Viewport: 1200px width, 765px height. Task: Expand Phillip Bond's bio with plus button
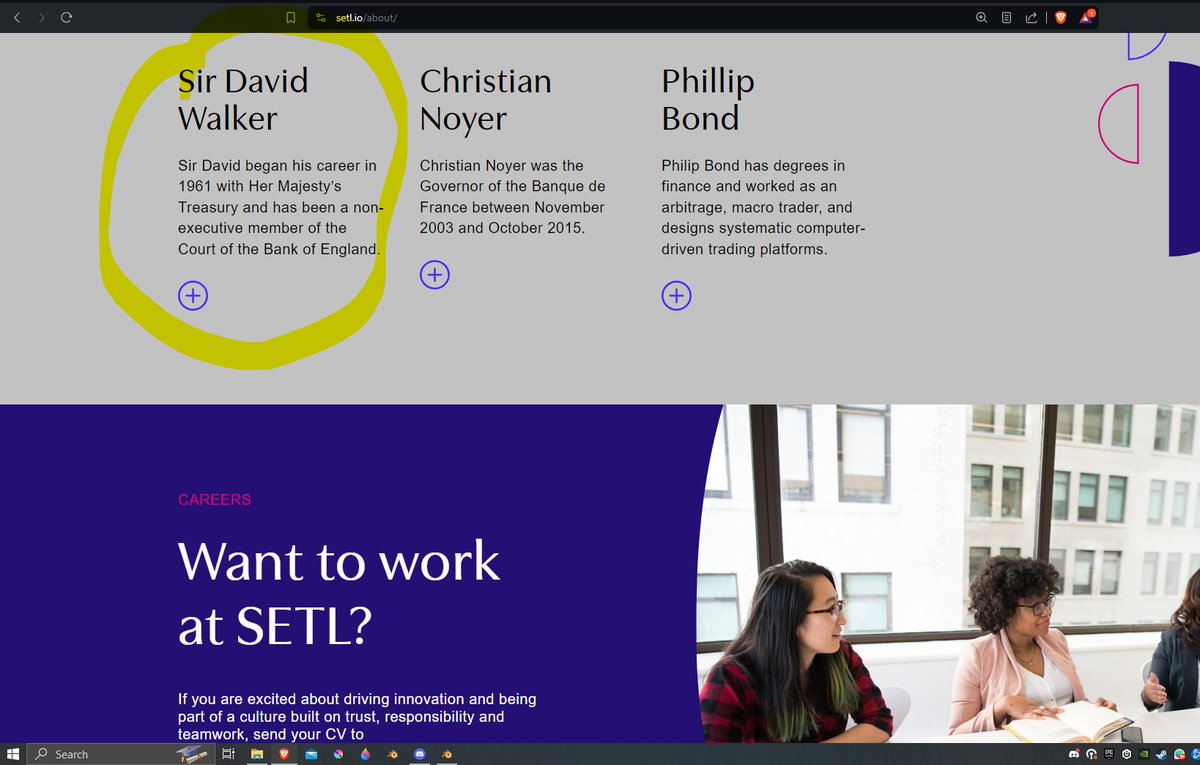click(676, 295)
